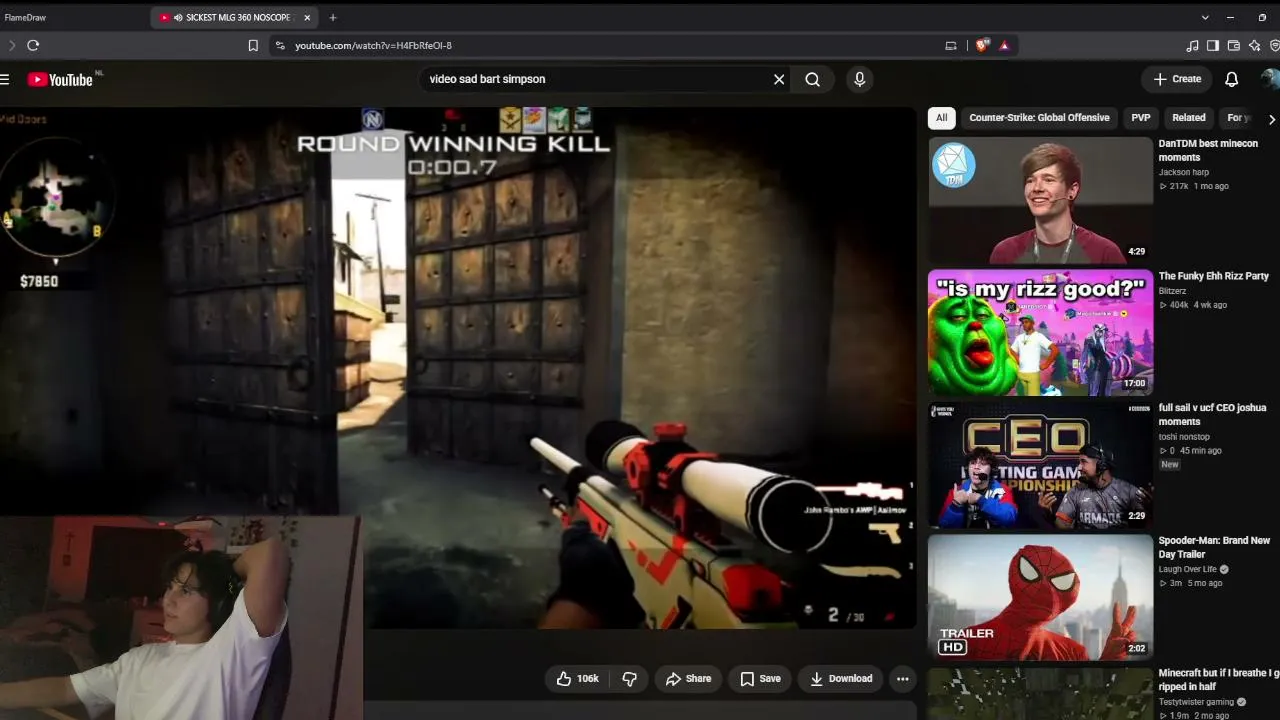1280x720 pixels.
Task: Show more filter chips with right arrow
Action: [1271, 119]
